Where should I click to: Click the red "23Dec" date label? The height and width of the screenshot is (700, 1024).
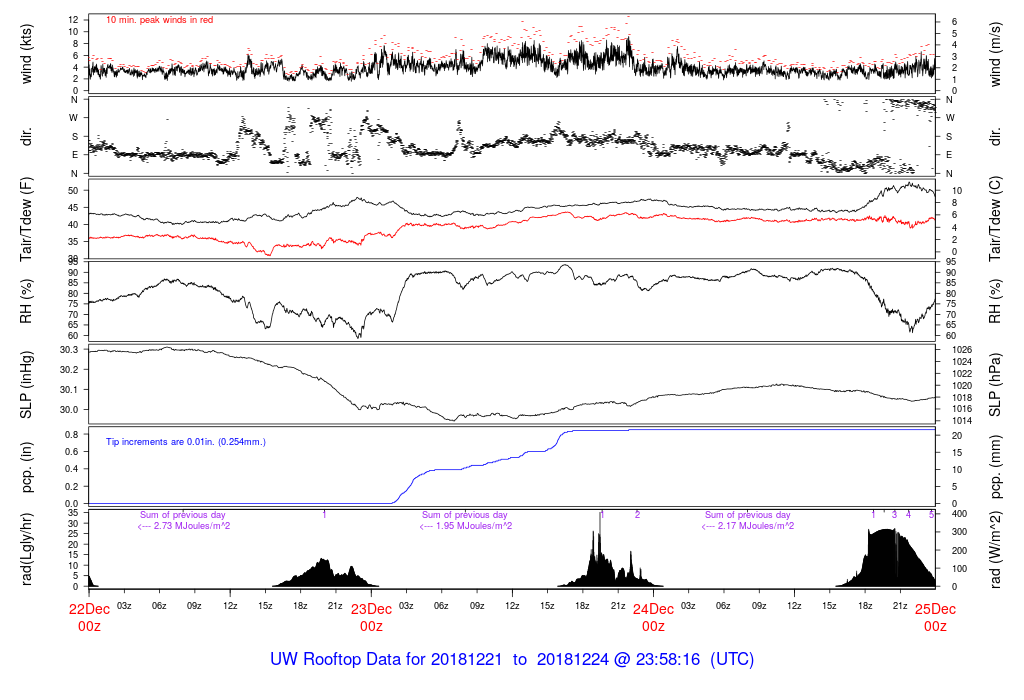(x=372, y=609)
